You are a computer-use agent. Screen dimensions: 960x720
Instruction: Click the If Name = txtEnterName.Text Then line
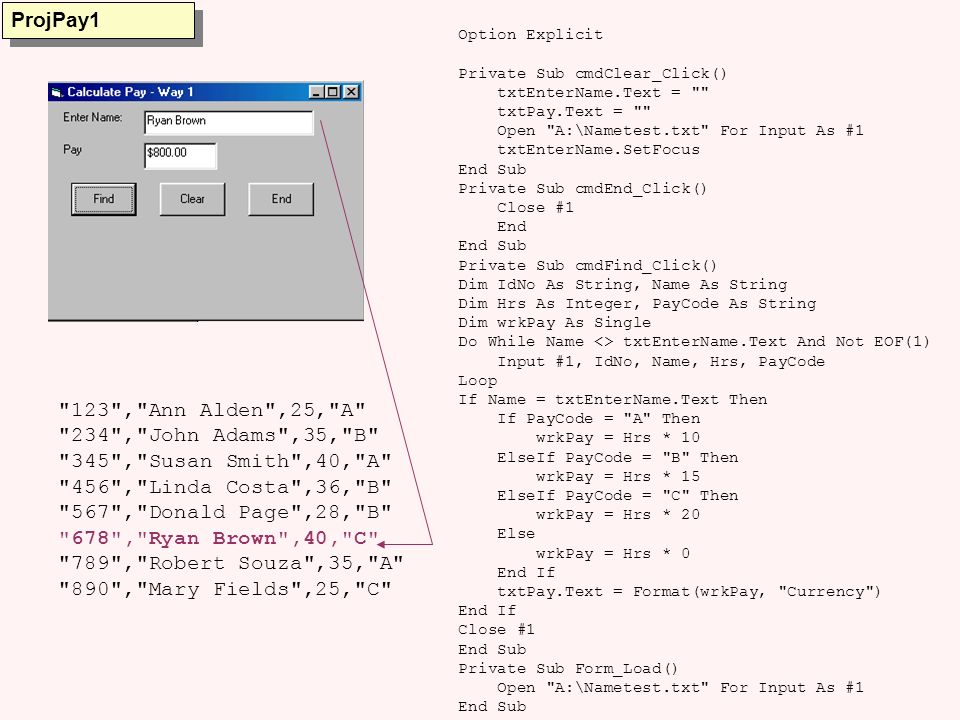[612, 400]
